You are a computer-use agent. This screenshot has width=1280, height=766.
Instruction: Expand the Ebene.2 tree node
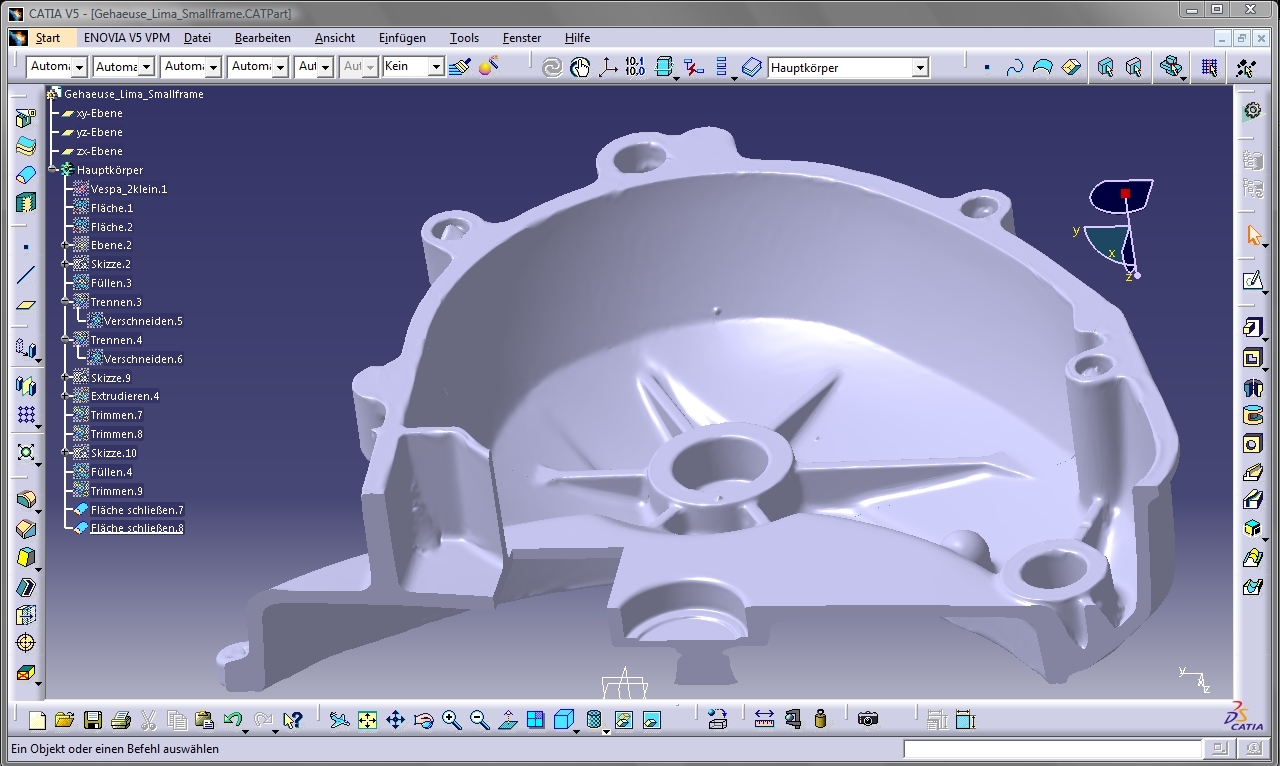tap(67, 245)
